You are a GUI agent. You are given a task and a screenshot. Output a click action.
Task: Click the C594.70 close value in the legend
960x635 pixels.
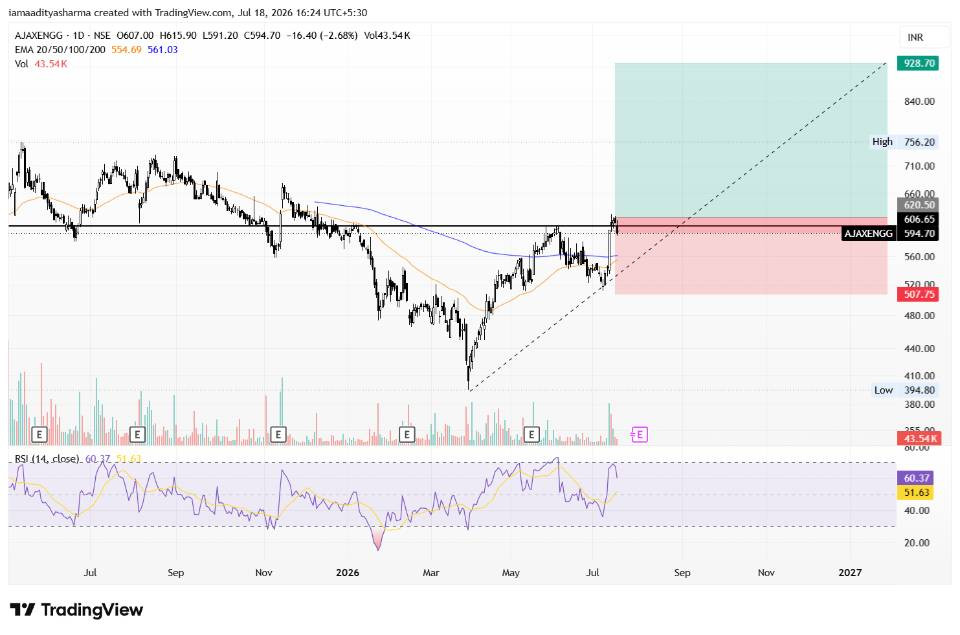[x=262, y=36]
